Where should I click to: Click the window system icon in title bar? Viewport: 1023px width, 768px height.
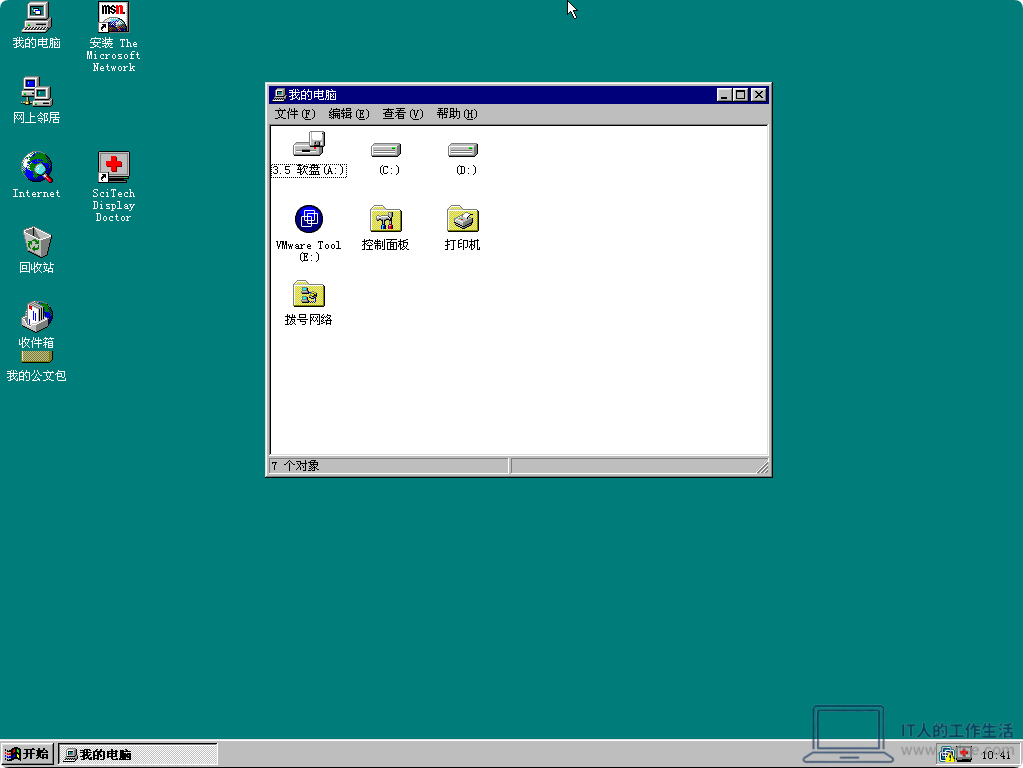(279, 95)
